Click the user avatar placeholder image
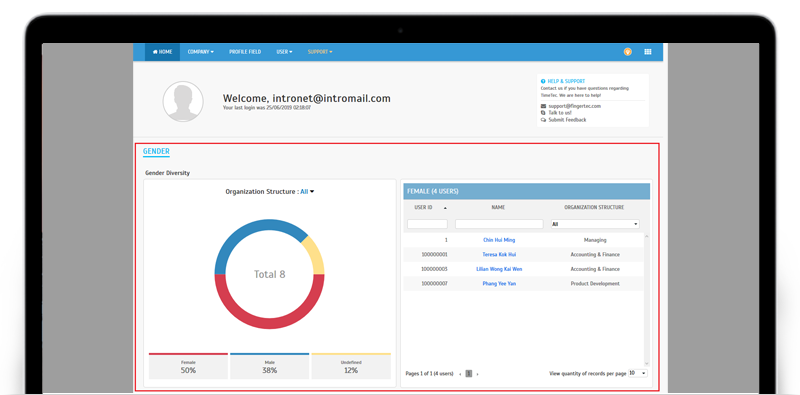 coord(183,102)
